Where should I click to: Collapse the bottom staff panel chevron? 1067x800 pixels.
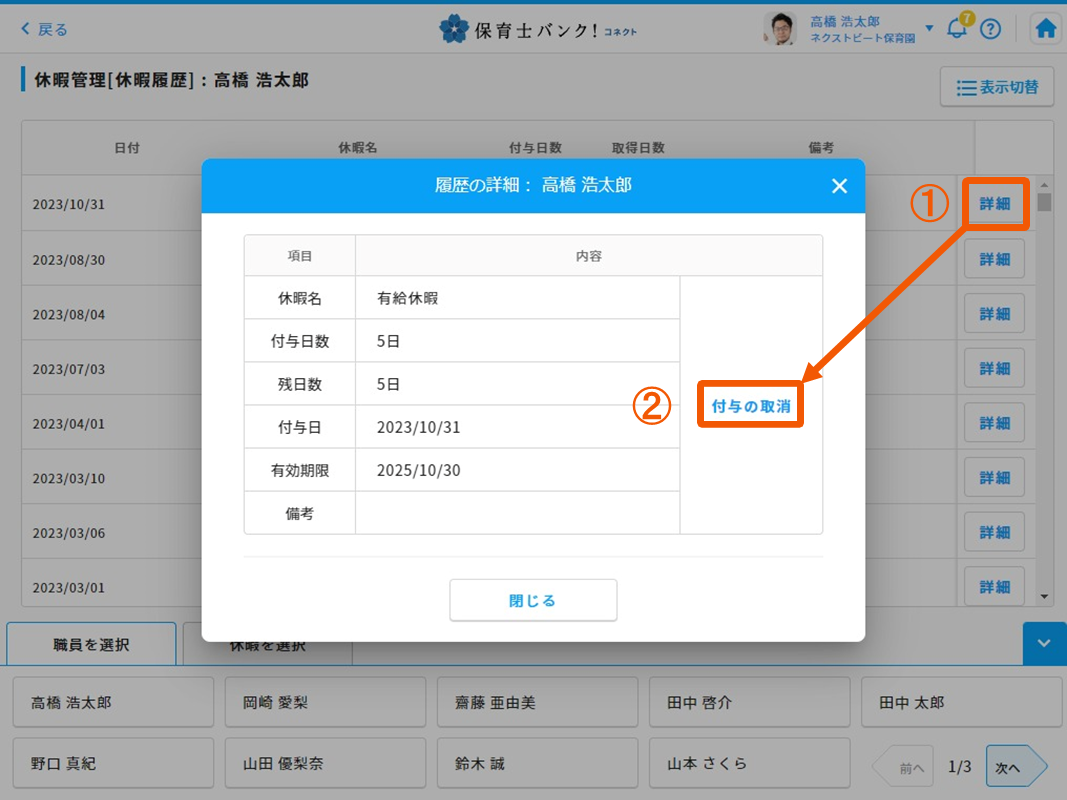point(1044,644)
